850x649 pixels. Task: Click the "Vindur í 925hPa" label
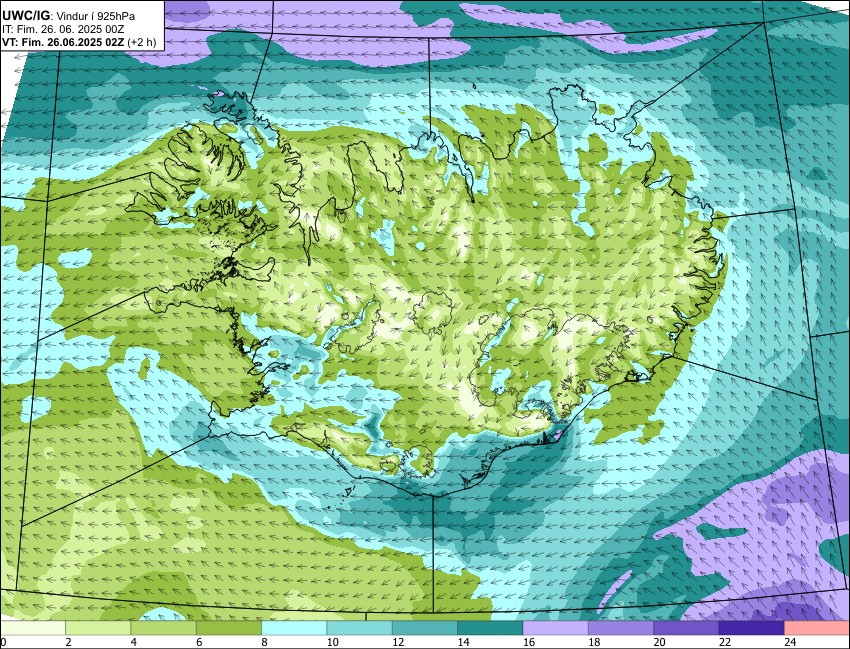pos(96,16)
